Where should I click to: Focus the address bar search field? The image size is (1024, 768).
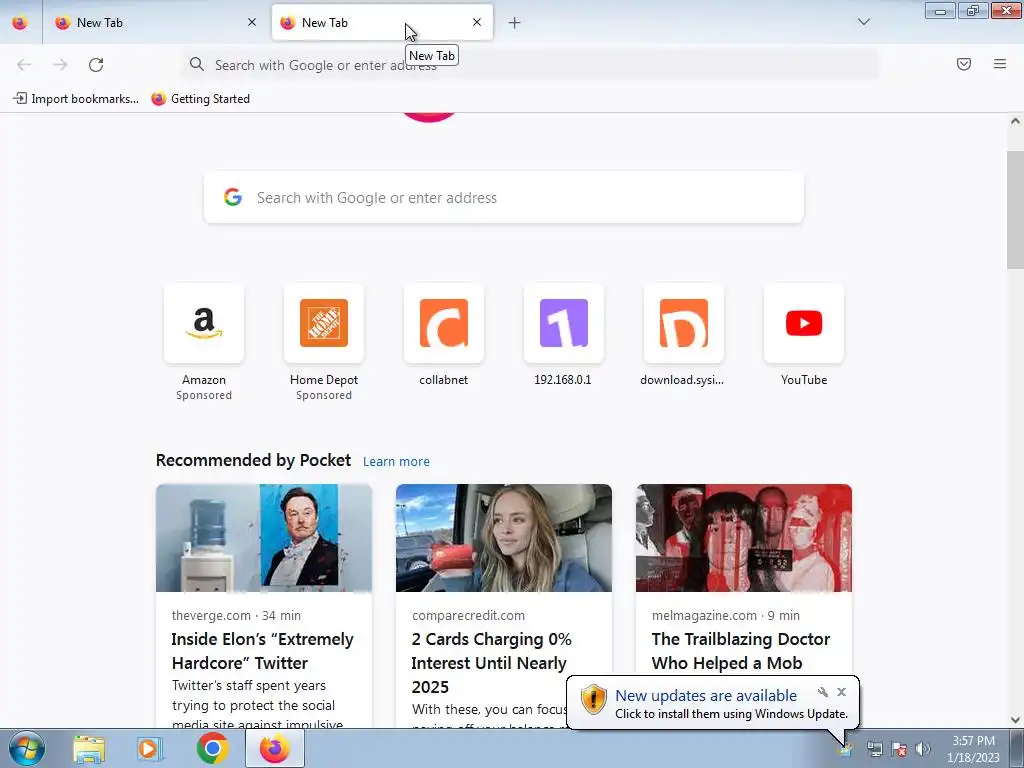pos(530,65)
